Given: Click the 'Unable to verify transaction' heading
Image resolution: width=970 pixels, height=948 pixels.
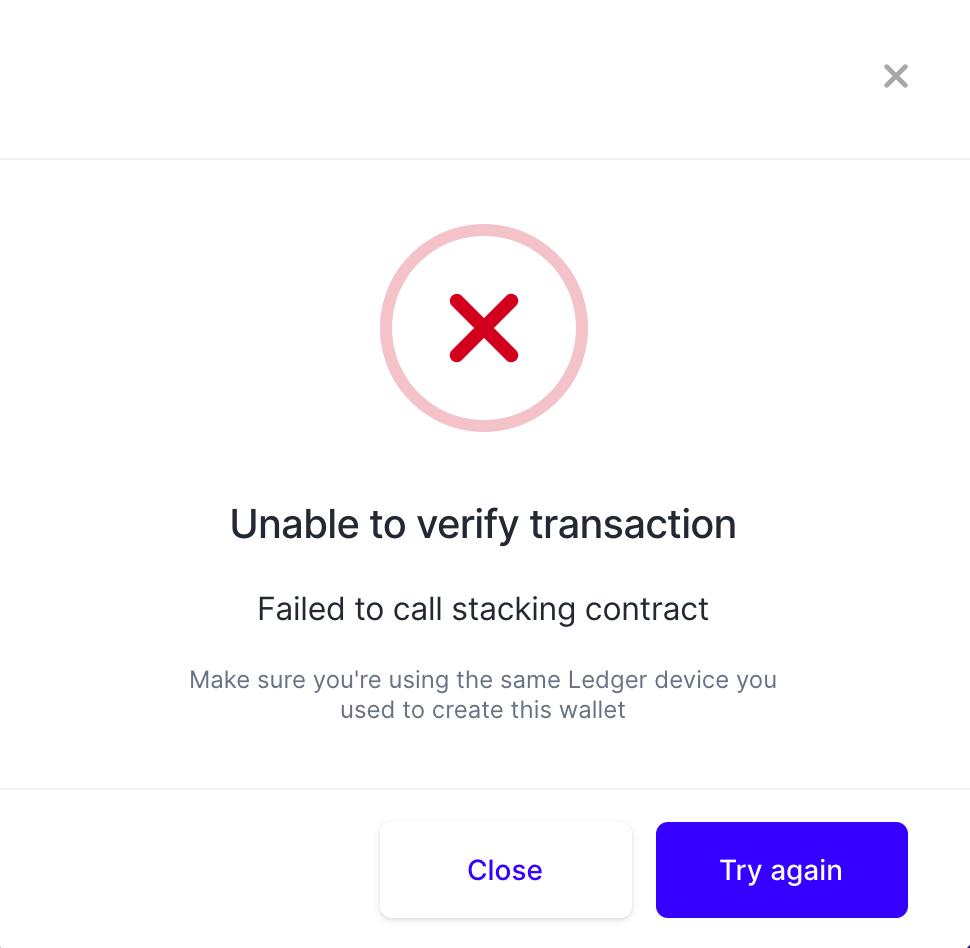Looking at the screenshot, I should point(484,524).
